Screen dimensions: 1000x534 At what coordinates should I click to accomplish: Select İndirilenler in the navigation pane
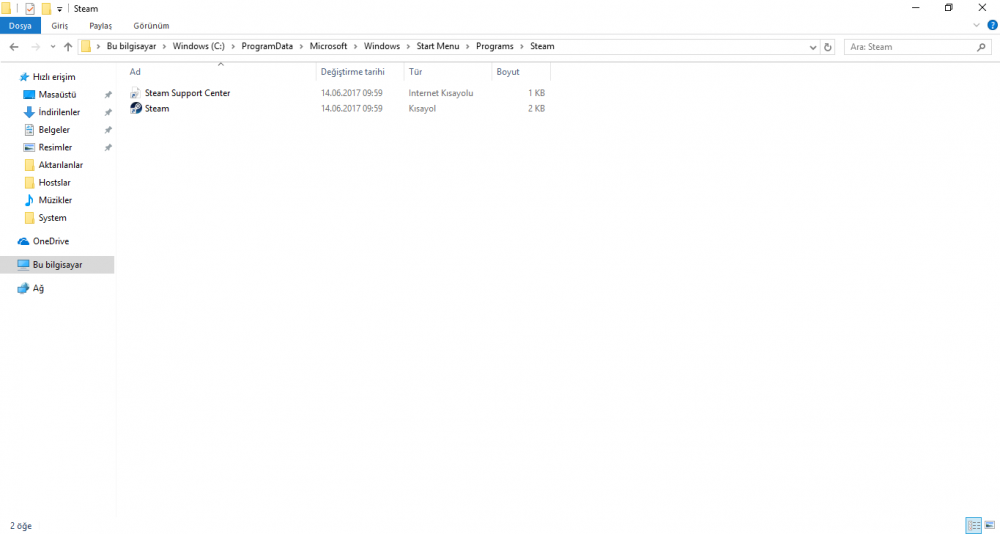point(59,112)
